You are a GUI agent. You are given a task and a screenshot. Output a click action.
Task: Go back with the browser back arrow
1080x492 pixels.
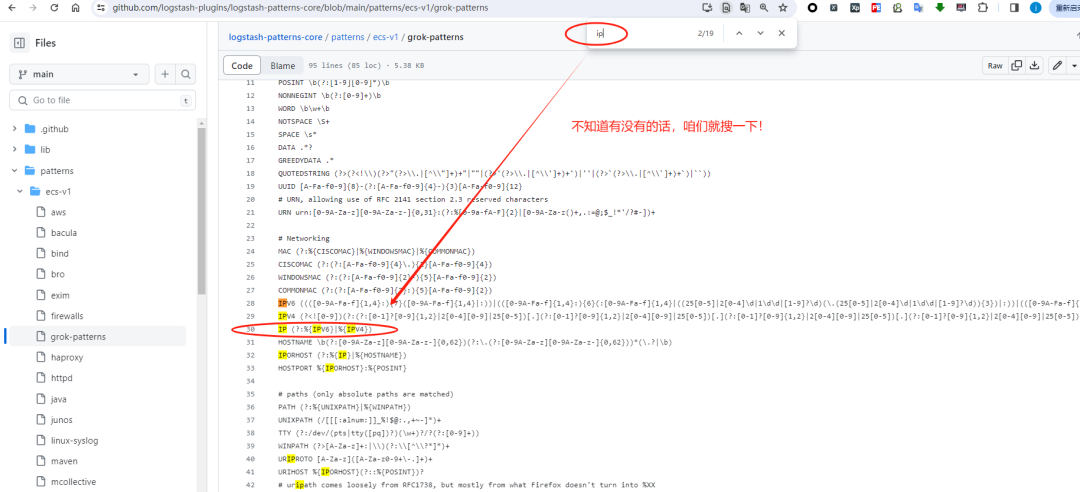coord(13,8)
